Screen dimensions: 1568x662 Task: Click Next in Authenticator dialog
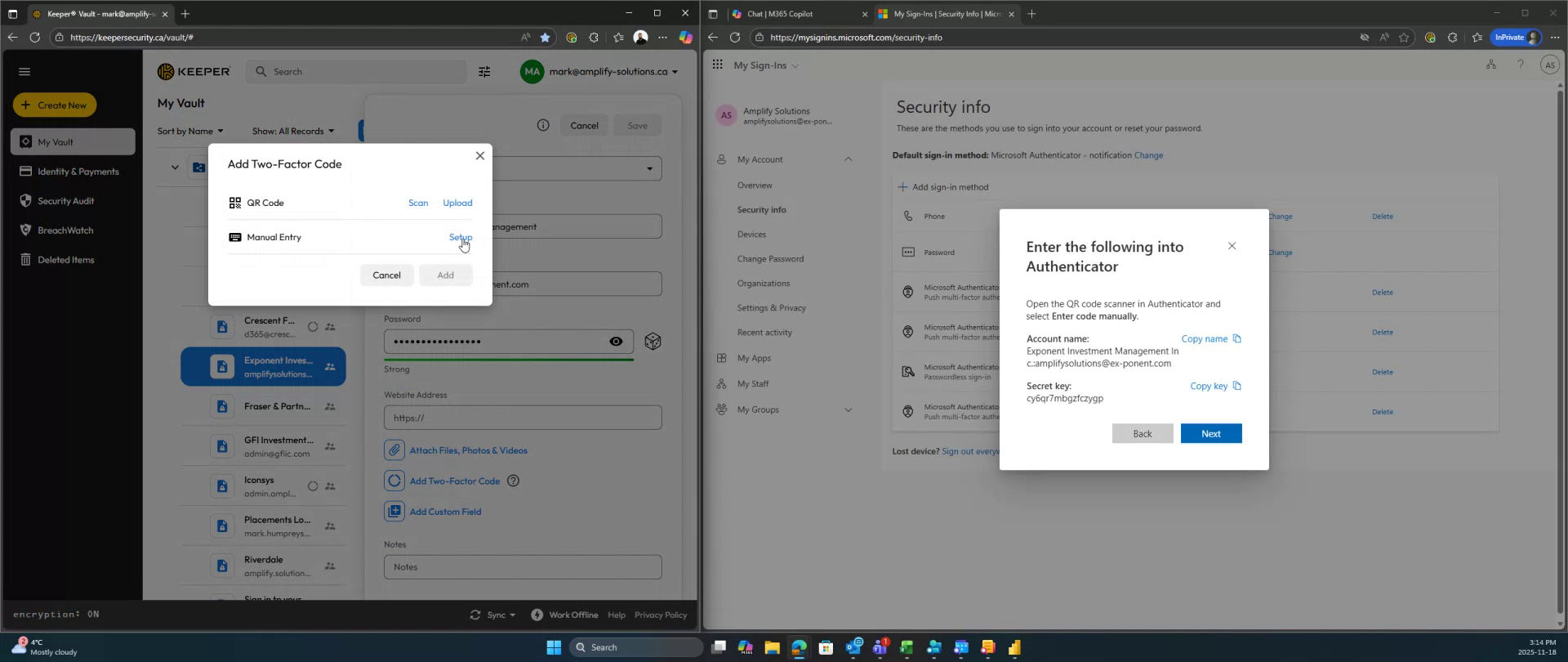pos(1211,433)
